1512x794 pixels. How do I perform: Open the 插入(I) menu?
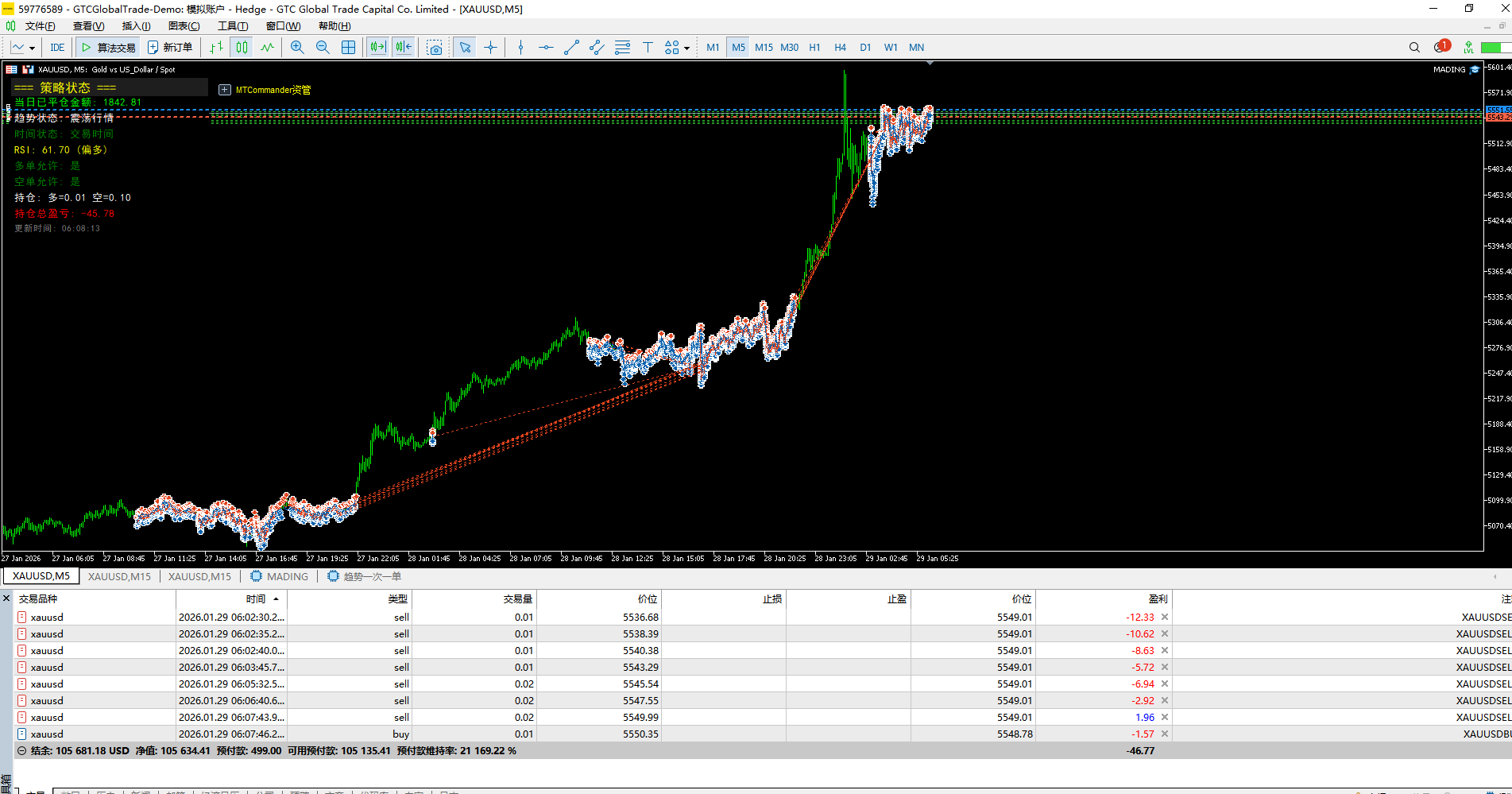coord(136,26)
